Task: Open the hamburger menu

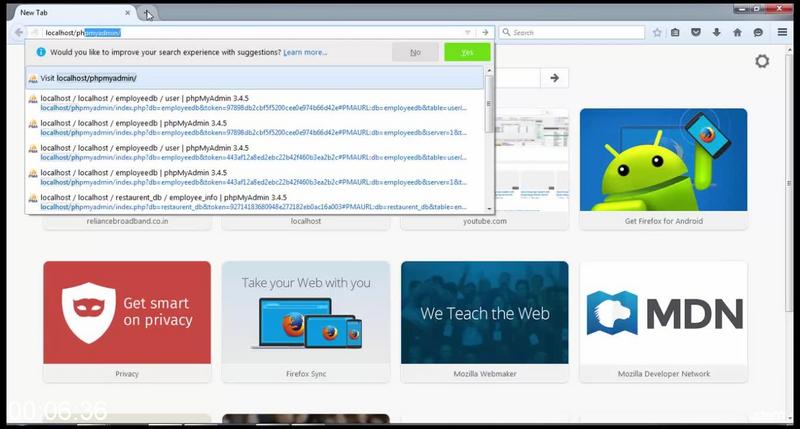Action: [x=782, y=32]
